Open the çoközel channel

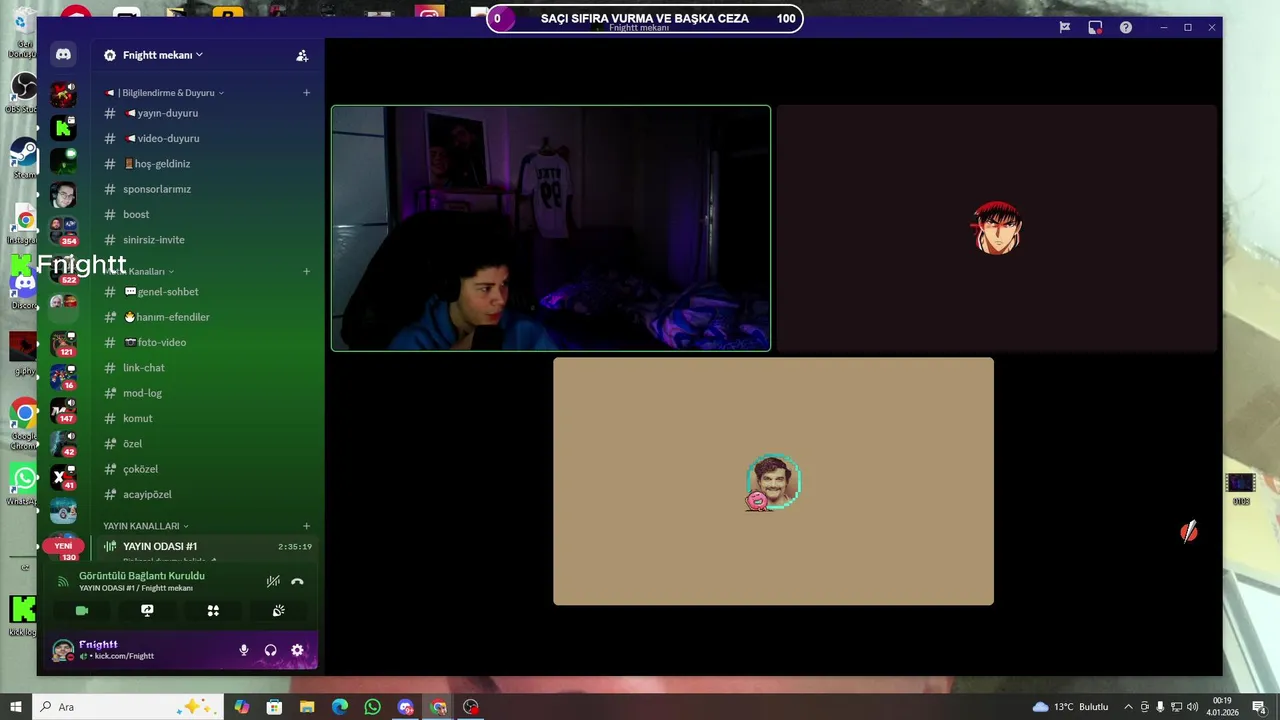click(x=207, y=469)
